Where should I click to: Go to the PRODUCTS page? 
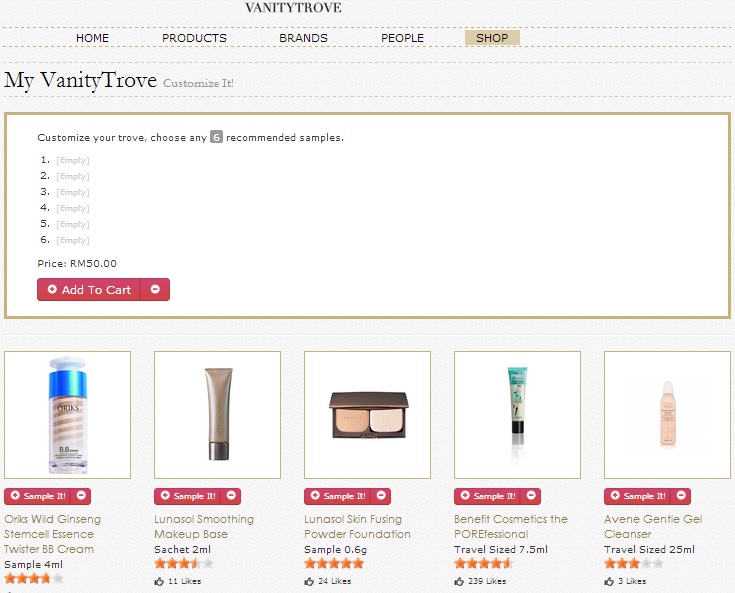[x=194, y=38]
